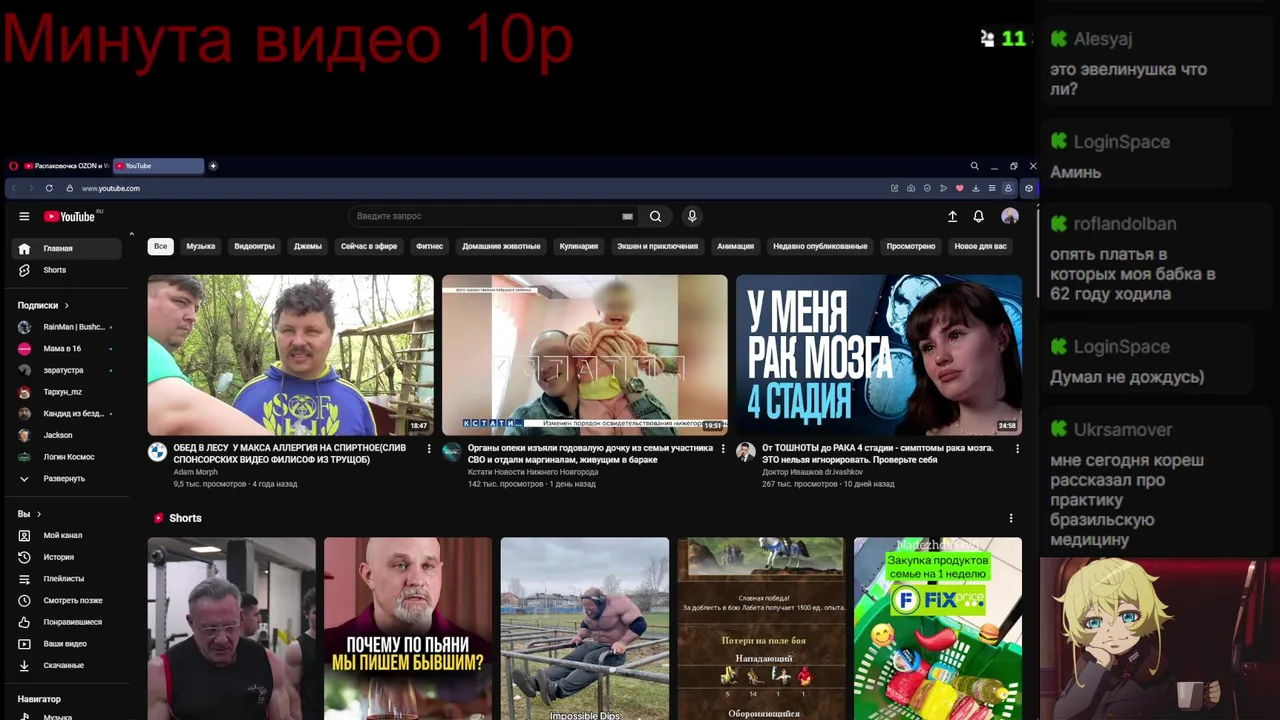Open the Impossible Dips short
The width and height of the screenshot is (1280, 720).
pyautogui.click(x=585, y=628)
